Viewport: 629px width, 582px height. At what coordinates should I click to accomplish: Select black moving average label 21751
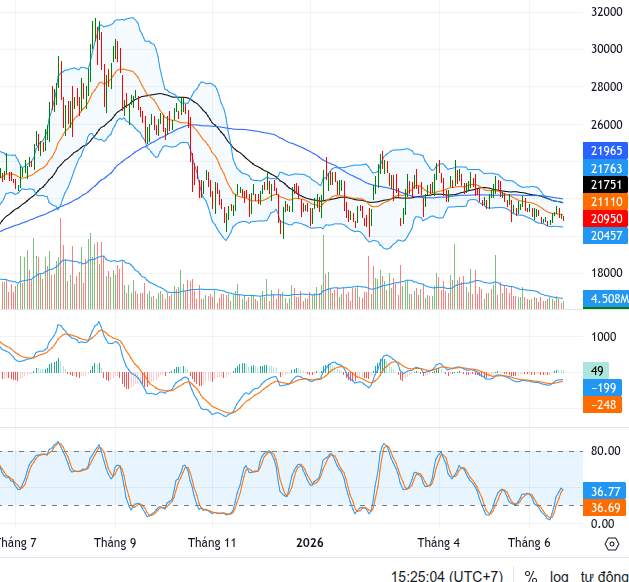point(605,185)
